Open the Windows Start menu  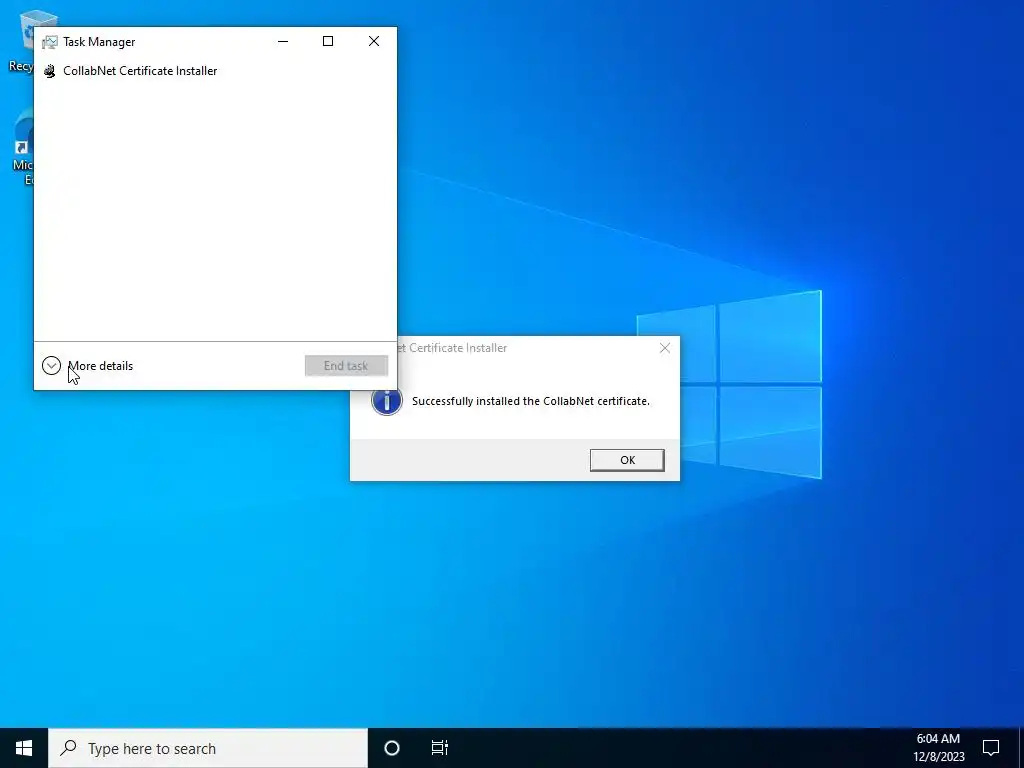click(x=24, y=748)
